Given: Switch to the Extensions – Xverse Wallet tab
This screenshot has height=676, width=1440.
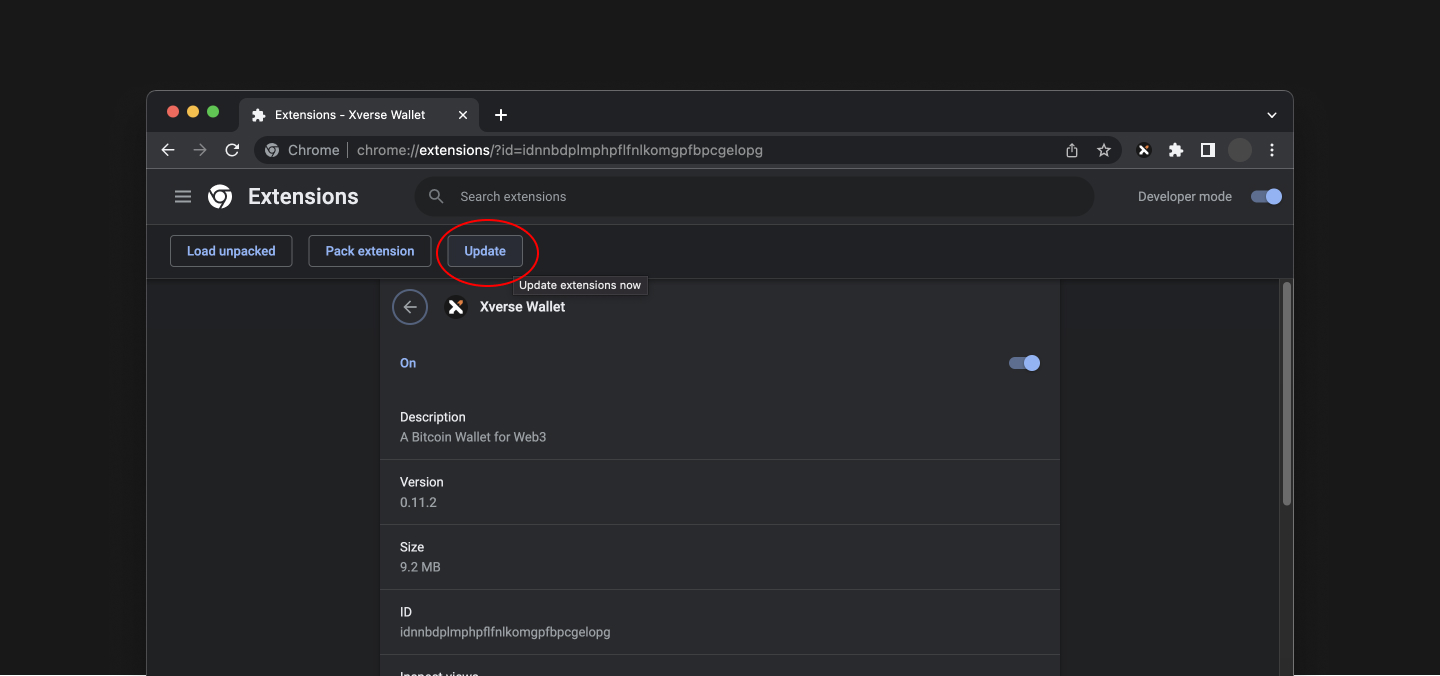Looking at the screenshot, I should coord(350,114).
